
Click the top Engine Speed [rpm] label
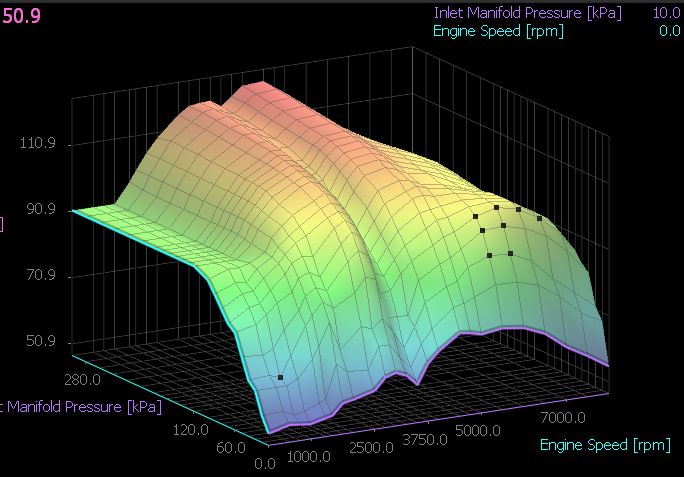point(498,31)
